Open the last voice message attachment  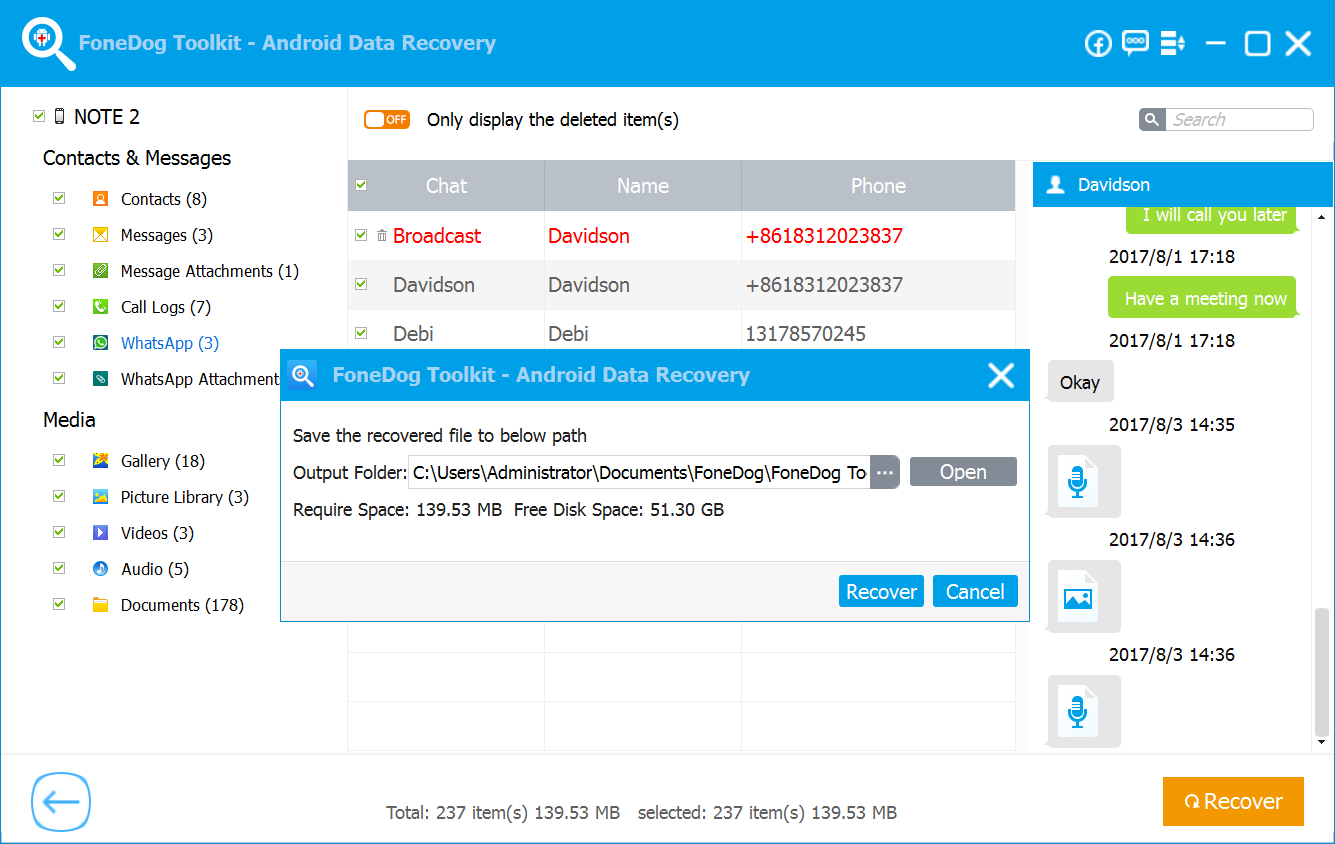1084,711
